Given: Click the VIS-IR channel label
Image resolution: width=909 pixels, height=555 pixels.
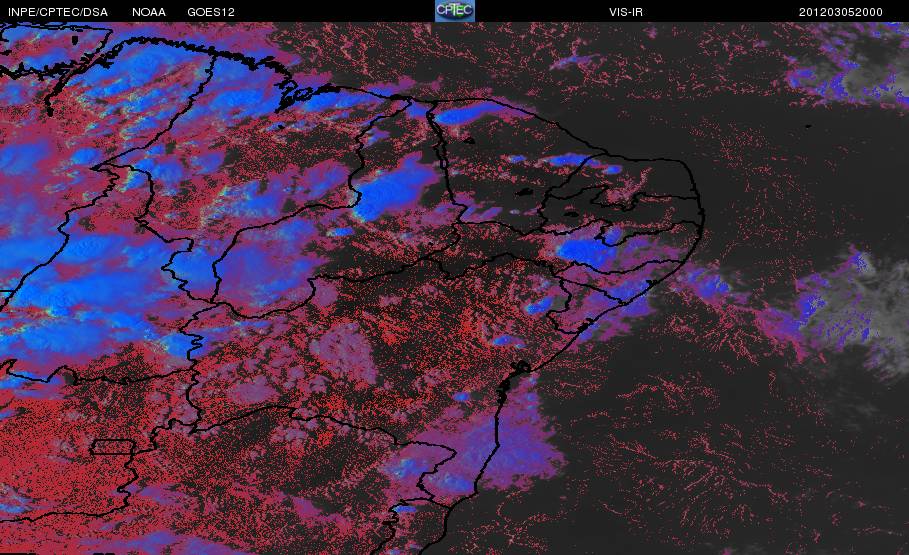Looking at the screenshot, I should (x=626, y=12).
